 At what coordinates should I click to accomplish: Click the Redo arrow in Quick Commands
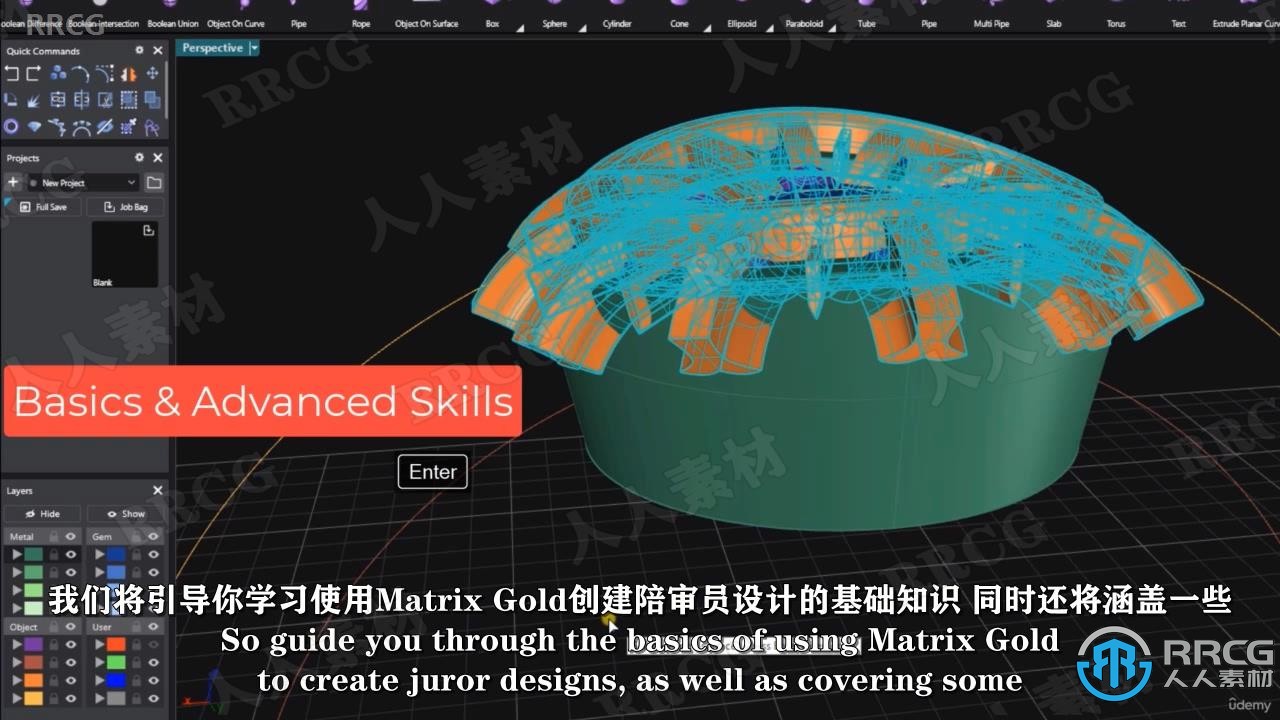tap(35, 73)
